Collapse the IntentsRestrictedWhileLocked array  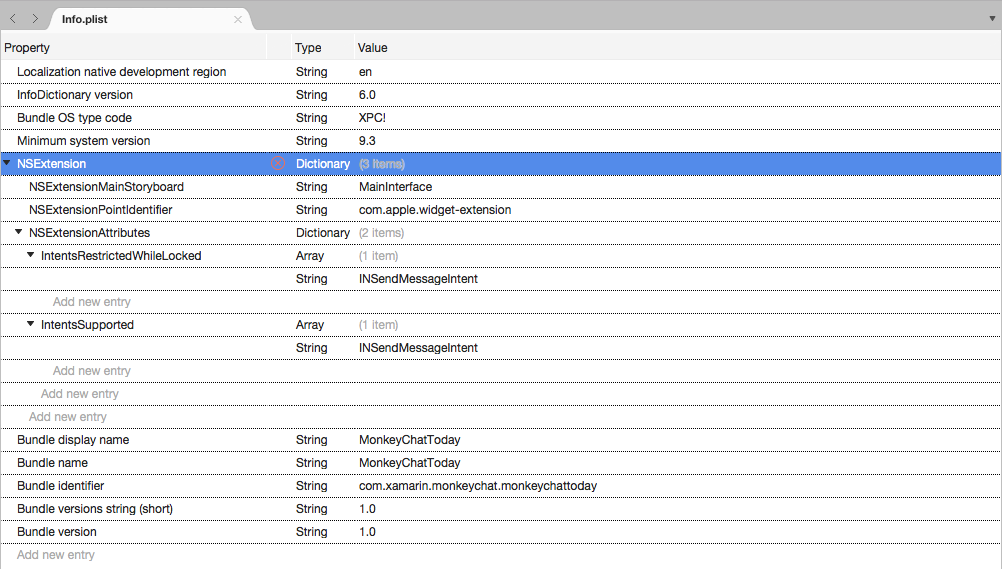click(30, 254)
